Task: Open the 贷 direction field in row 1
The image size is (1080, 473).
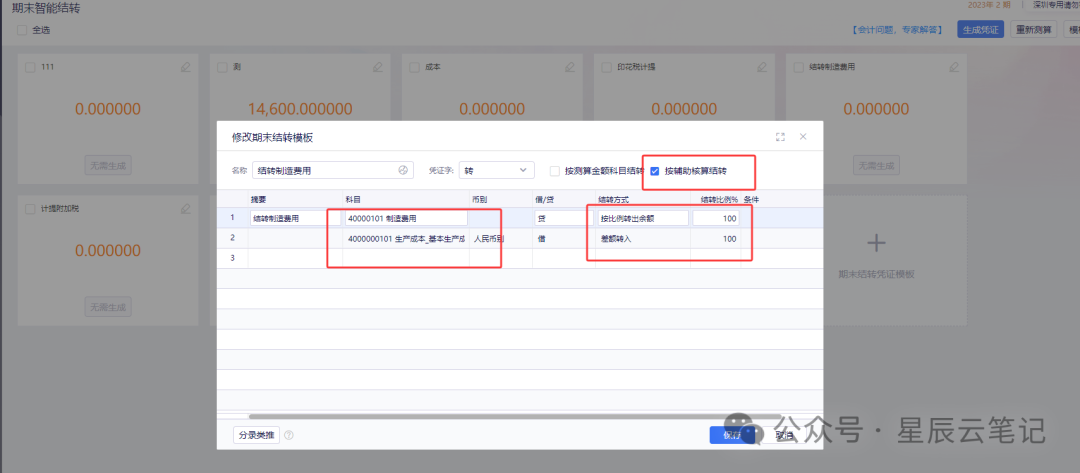Action: (563, 218)
